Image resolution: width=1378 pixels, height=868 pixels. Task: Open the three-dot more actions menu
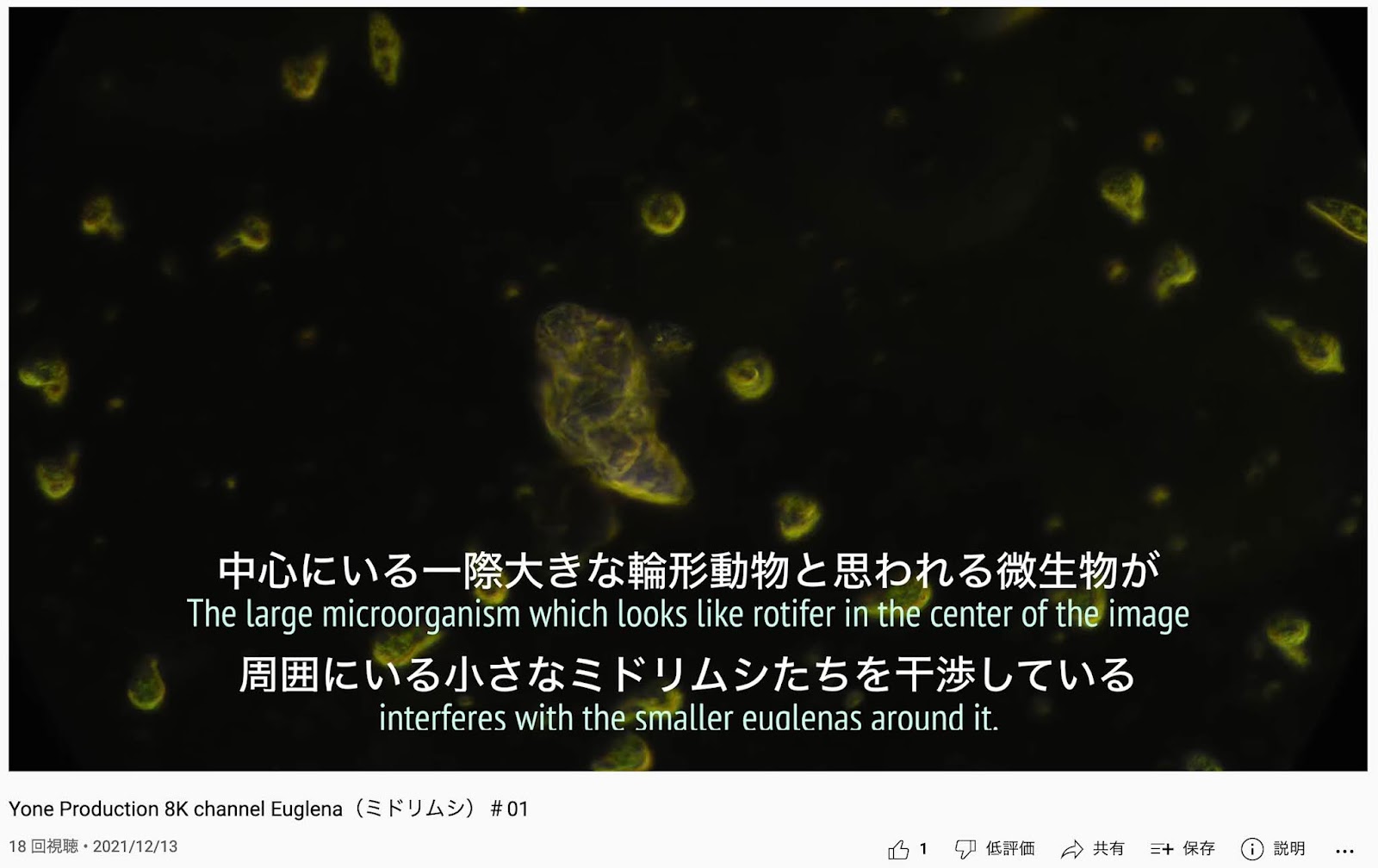tap(1344, 851)
